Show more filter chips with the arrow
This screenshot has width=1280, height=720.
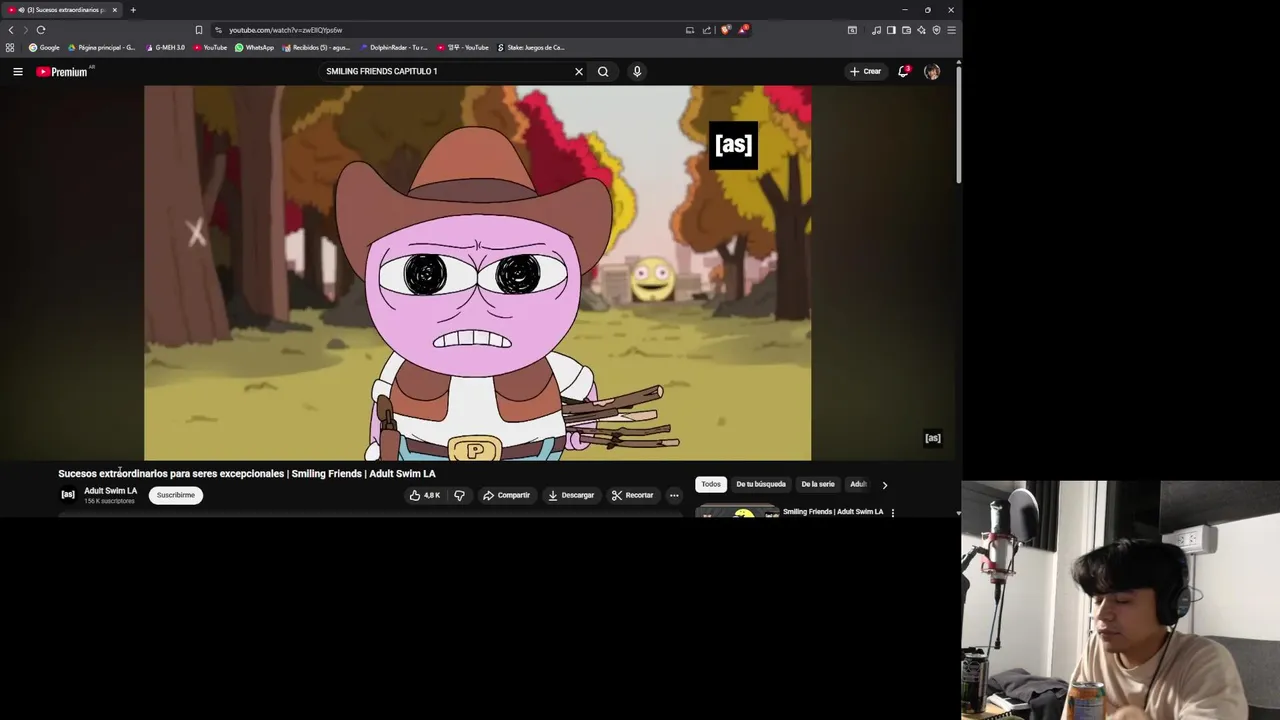pyautogui.click(x=884, y=485)
